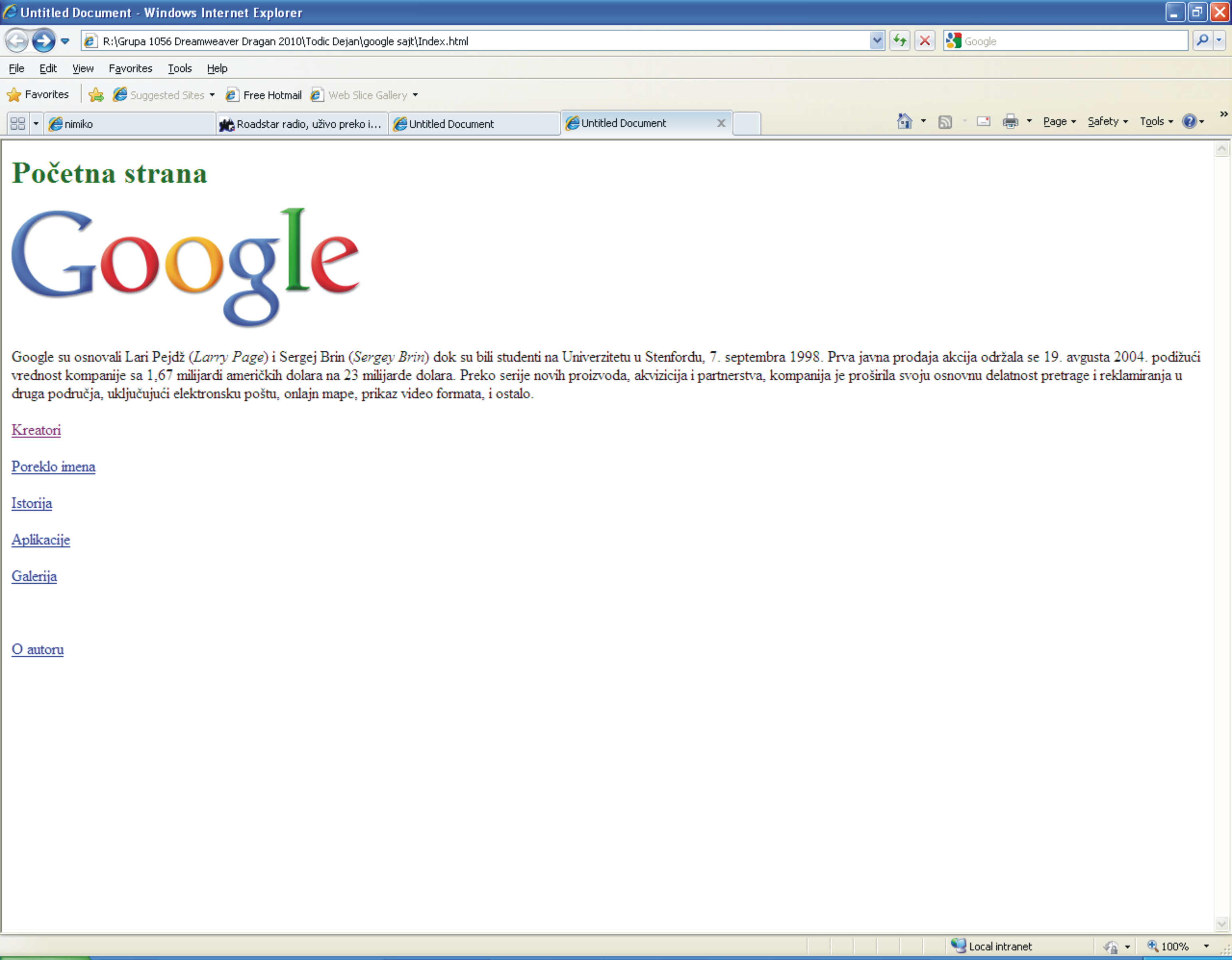
Task: Open the Page command bar menu
Action: click(1059, 122)
